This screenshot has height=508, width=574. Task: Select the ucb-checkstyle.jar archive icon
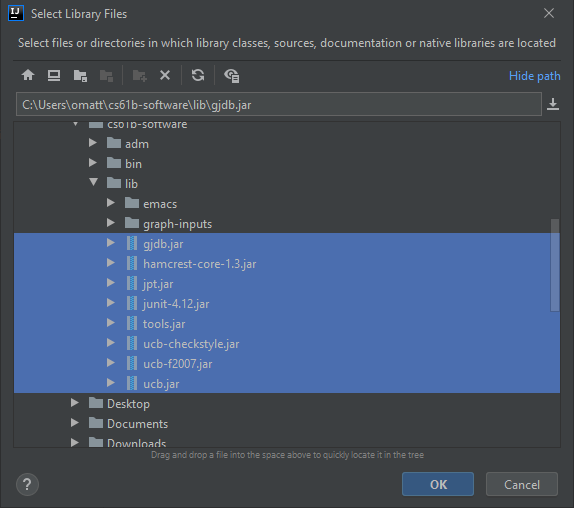pyautogui.click(x=132, y=343)
